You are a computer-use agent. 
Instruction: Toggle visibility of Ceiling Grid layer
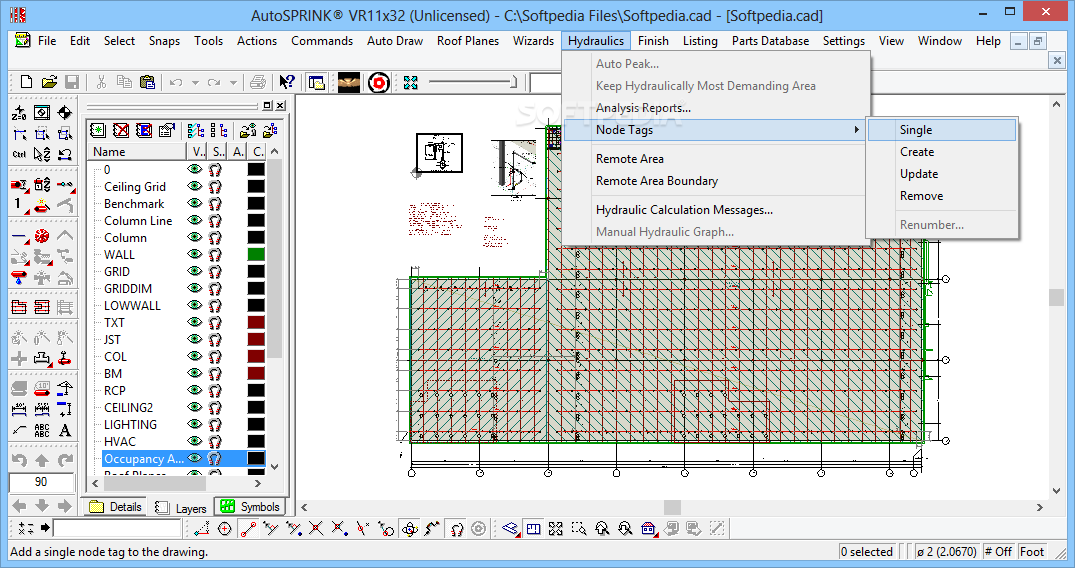(x=195, y=186)
